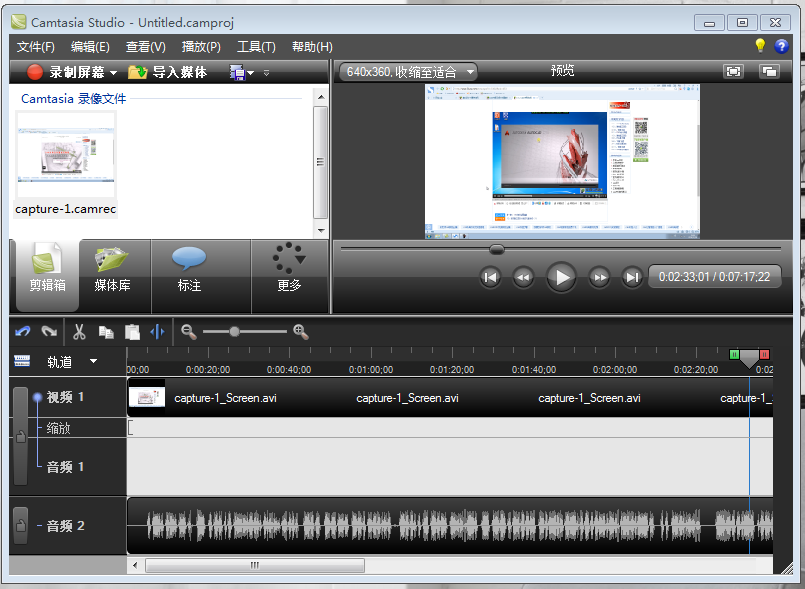Open the 编辑(E) menu
The width and height of the screenshot is (805, 589).
(x=90, y=47)
